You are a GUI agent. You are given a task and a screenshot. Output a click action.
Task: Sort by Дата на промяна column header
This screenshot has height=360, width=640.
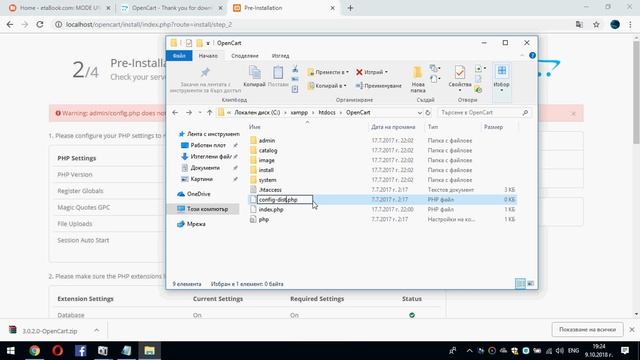point(393,127)
